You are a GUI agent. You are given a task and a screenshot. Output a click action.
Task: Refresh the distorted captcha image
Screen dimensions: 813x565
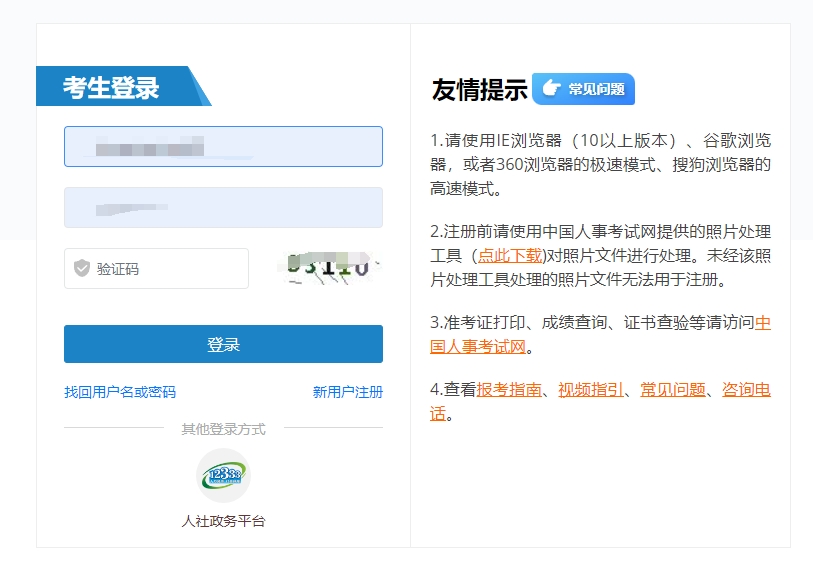click(x=329, y=268)
